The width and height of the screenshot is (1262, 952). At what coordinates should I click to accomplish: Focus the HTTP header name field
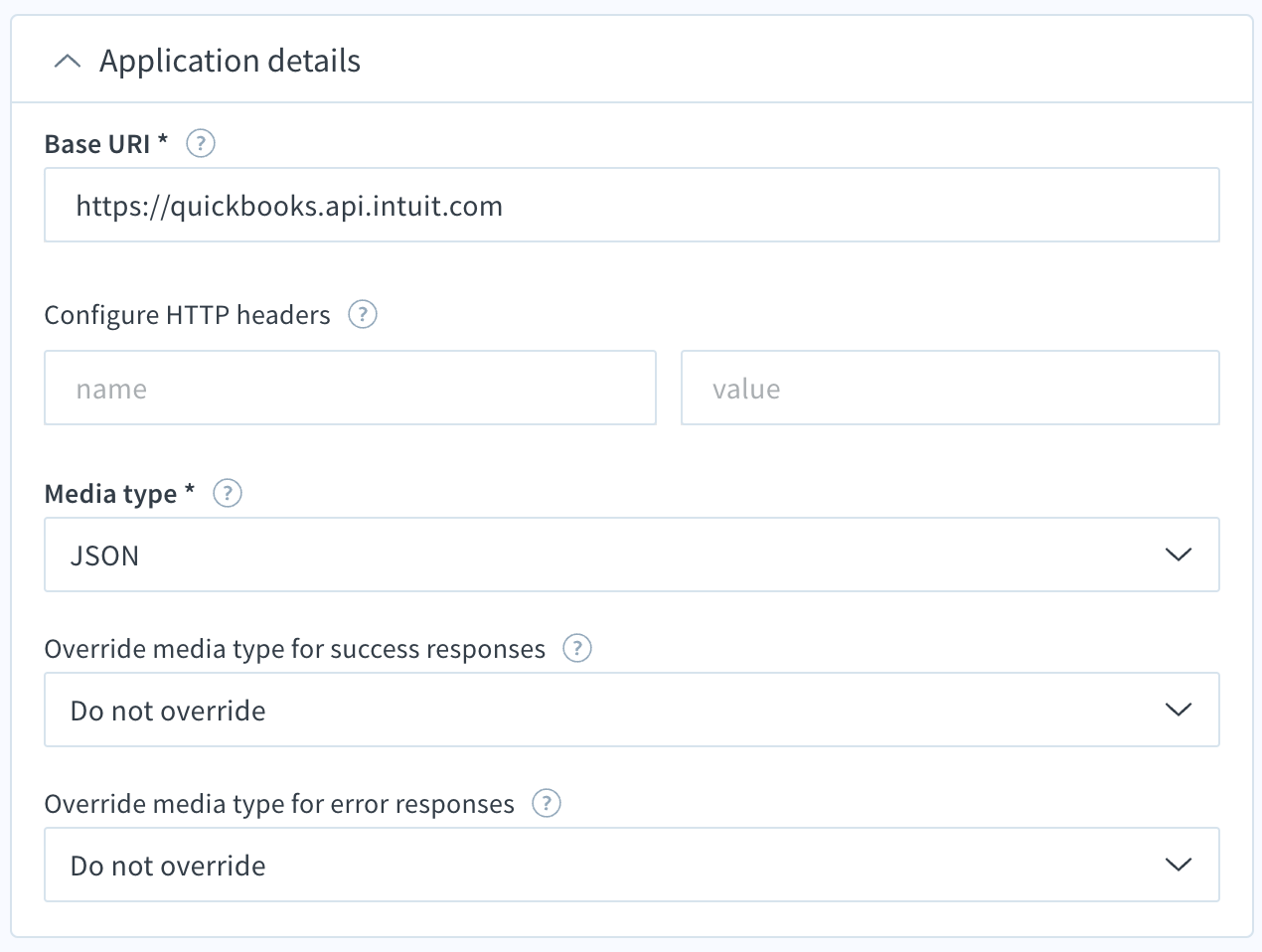point(351,388)
